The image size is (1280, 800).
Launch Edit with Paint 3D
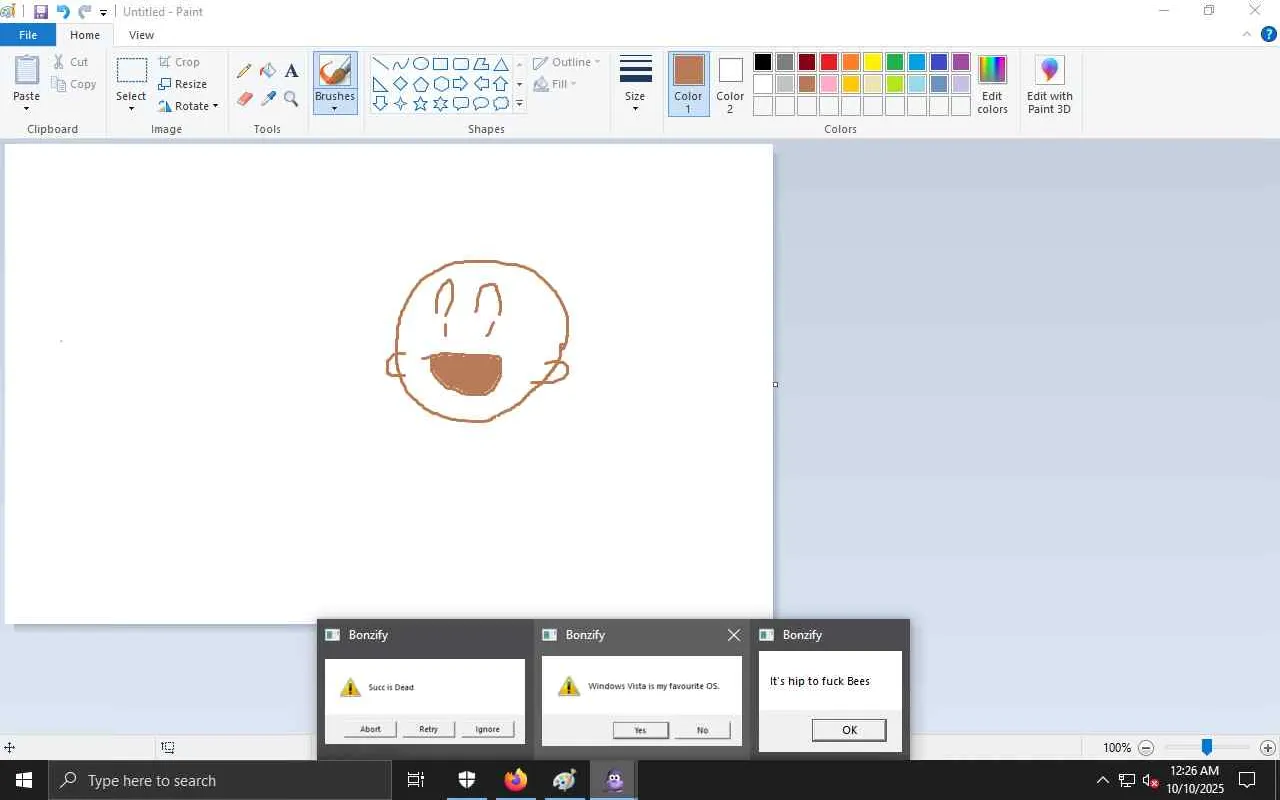(x=1049, y=84)
